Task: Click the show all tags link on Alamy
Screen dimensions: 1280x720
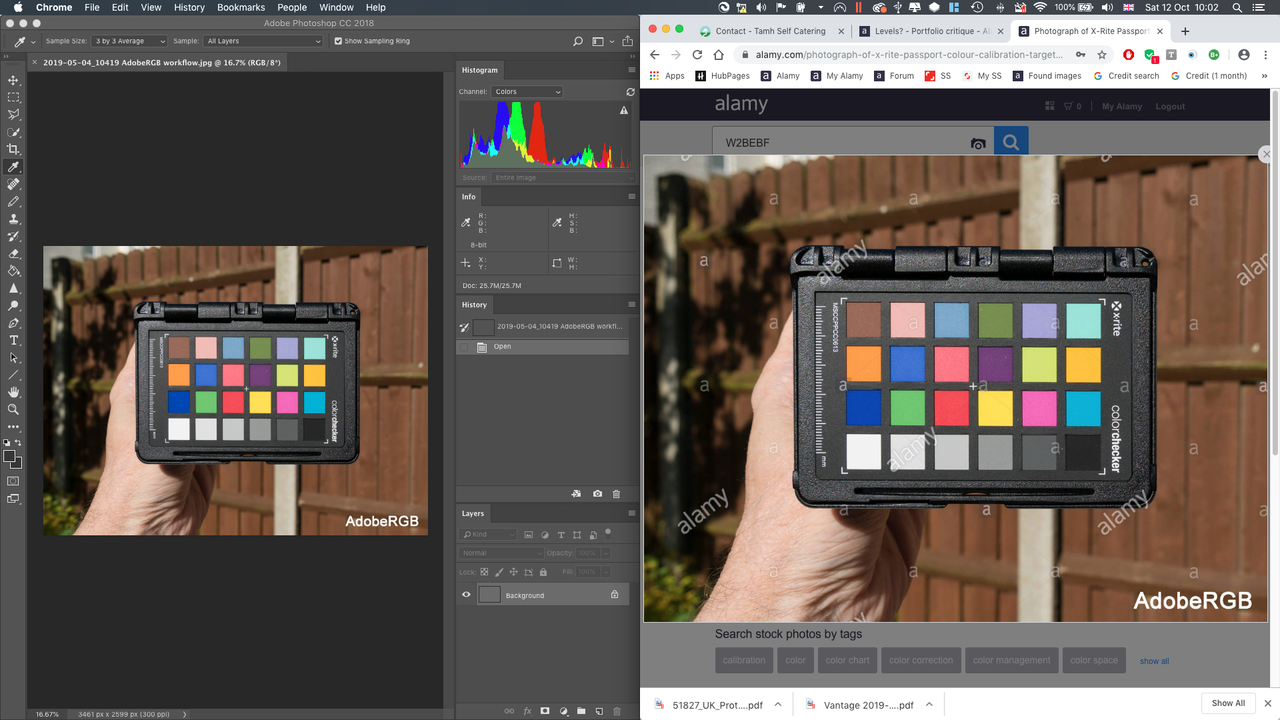Action: (1154, 660)
